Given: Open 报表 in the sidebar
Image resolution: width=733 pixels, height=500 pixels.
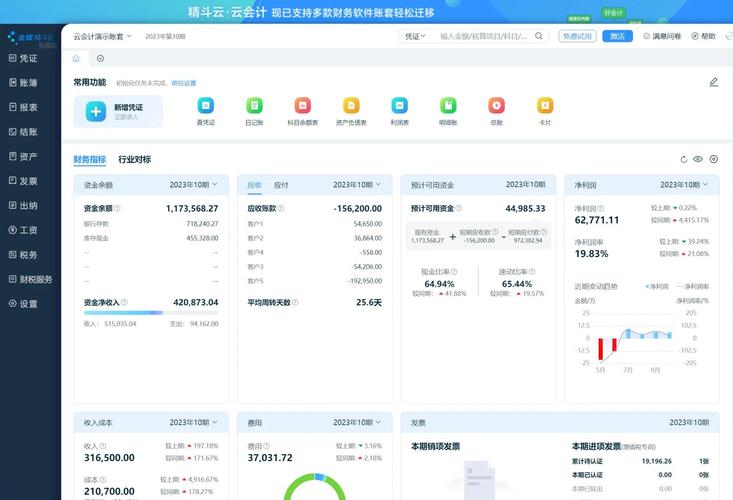Looking at the screenshot, I should click(x=23, y=107).
